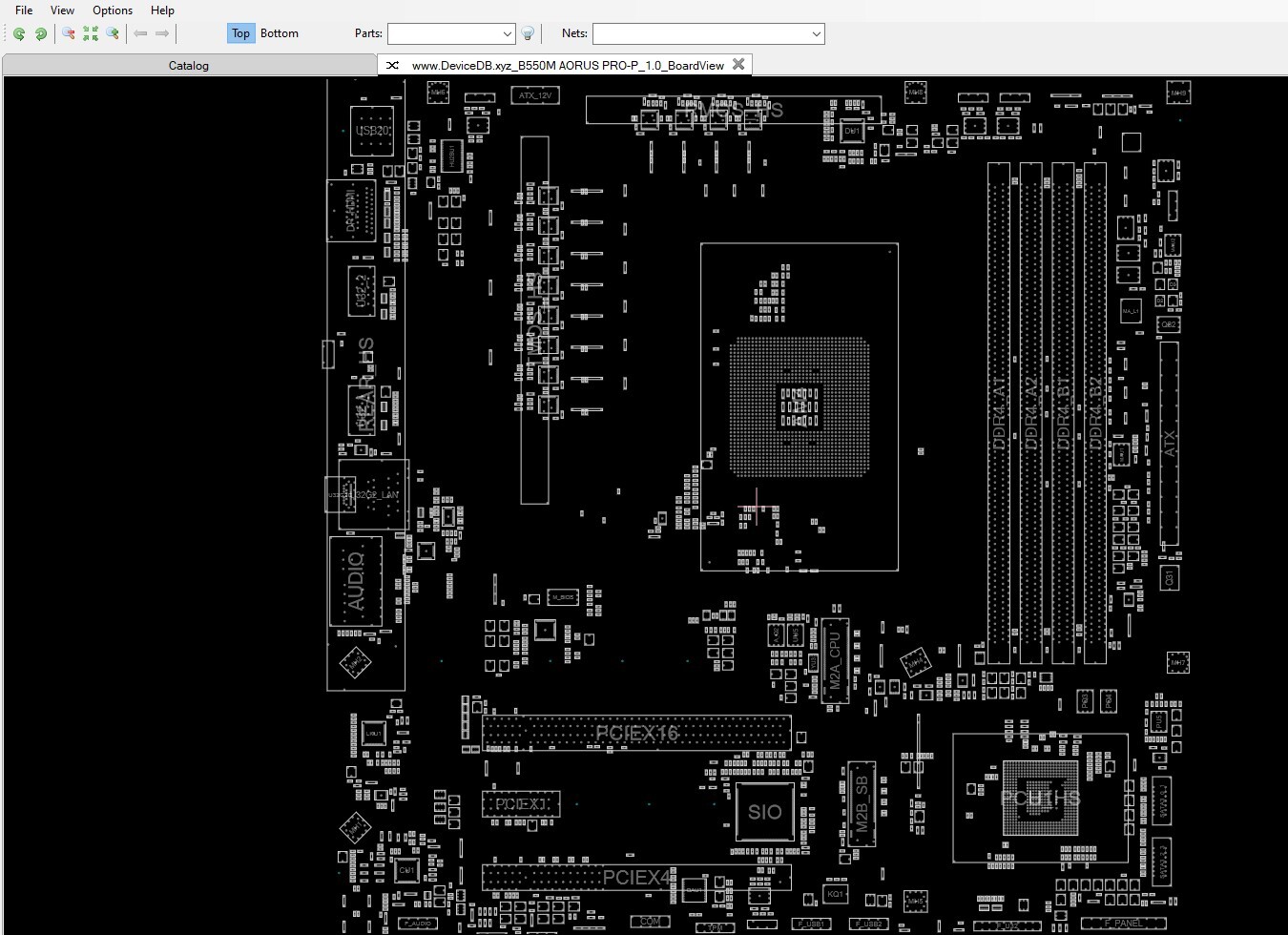
Task: Select the M2A_CPU connector
Action: tap(835, 660)
